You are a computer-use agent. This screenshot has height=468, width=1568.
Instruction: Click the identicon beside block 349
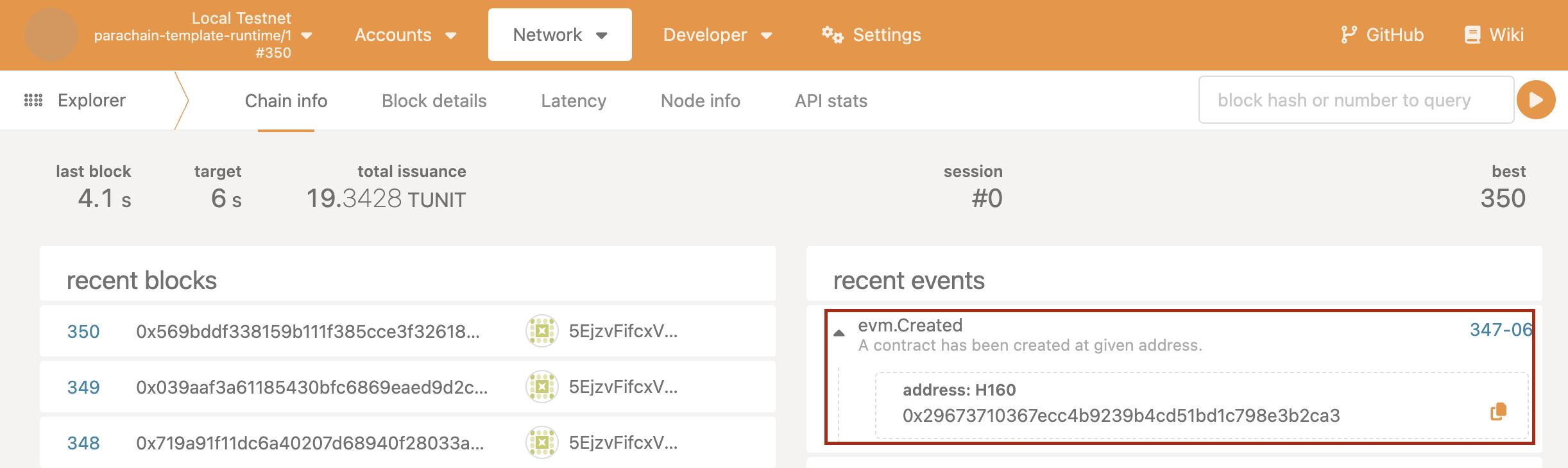point(541,387)
